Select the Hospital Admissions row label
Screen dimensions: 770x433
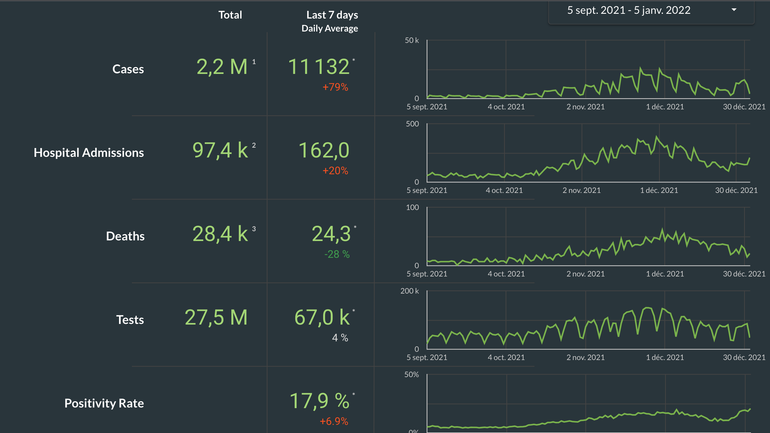coord(89,153)
